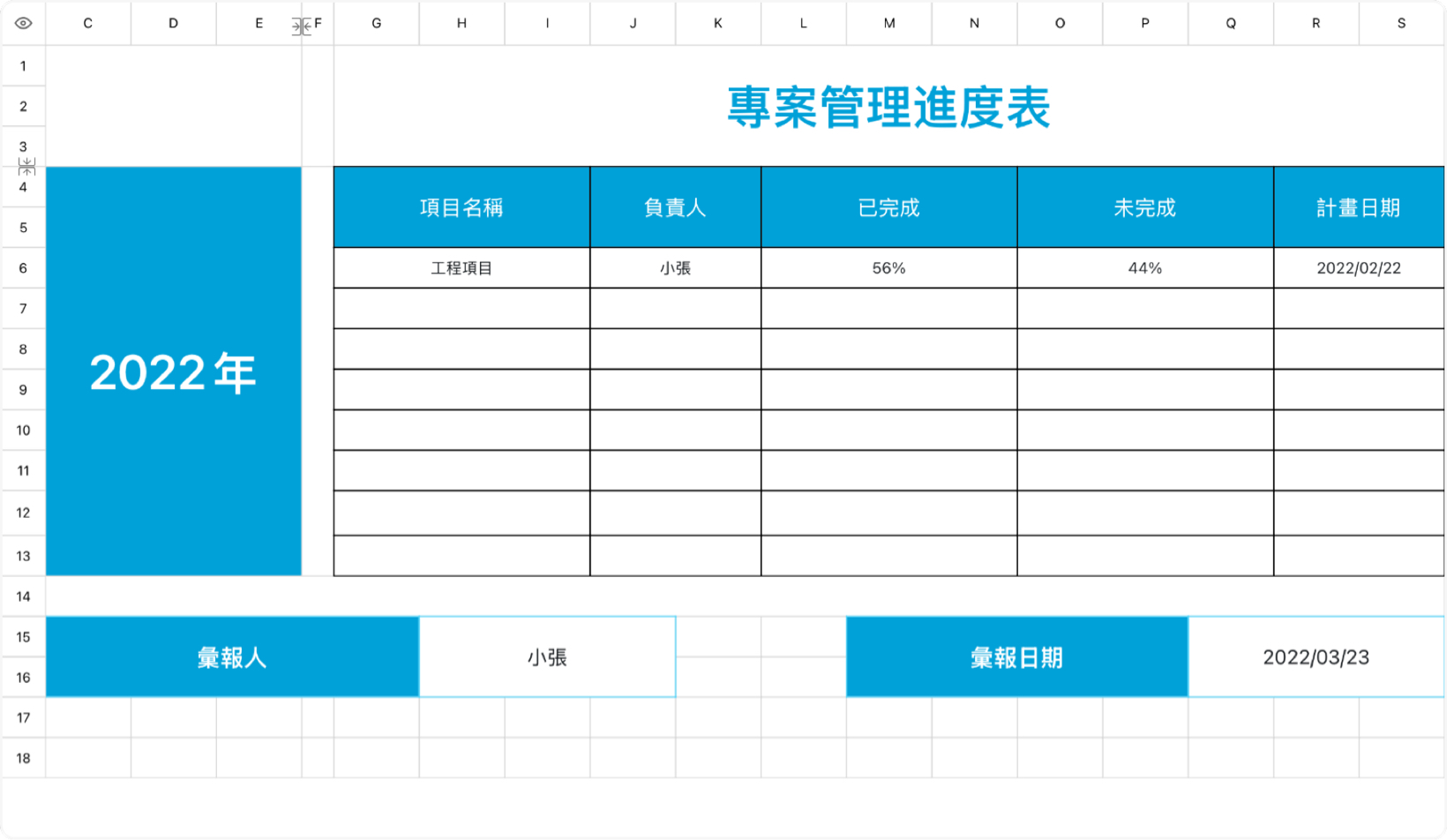The height and width of the screenshot is (840, 1447).
Task: Click the 已完成 header cell
Action: click(x=889, y=207)
